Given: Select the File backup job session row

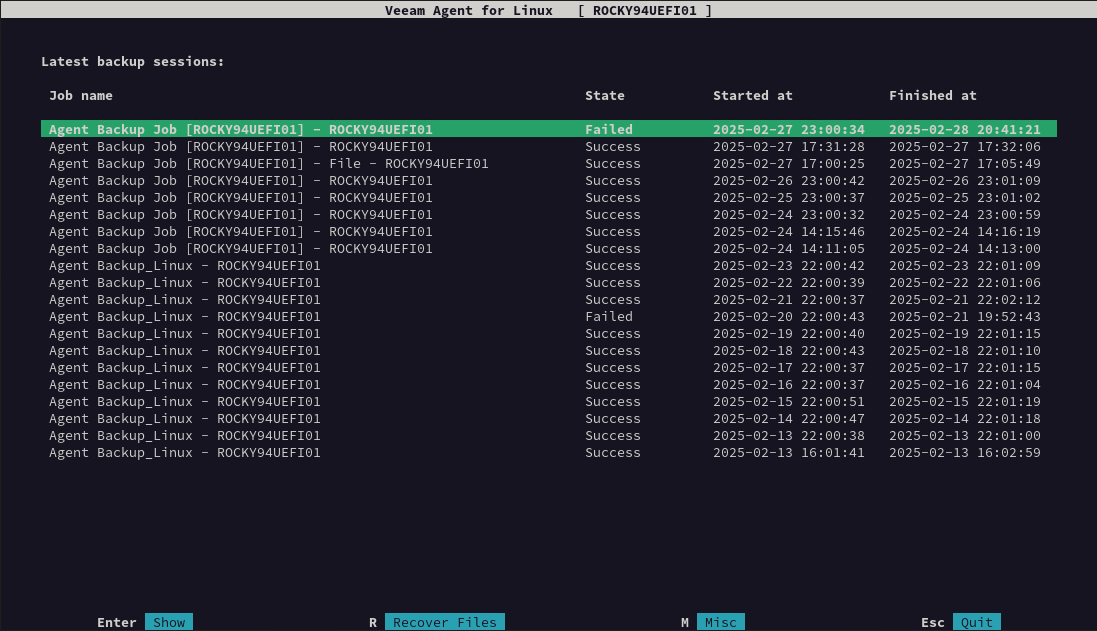Looking at the screenshot, I should (548, 164).
